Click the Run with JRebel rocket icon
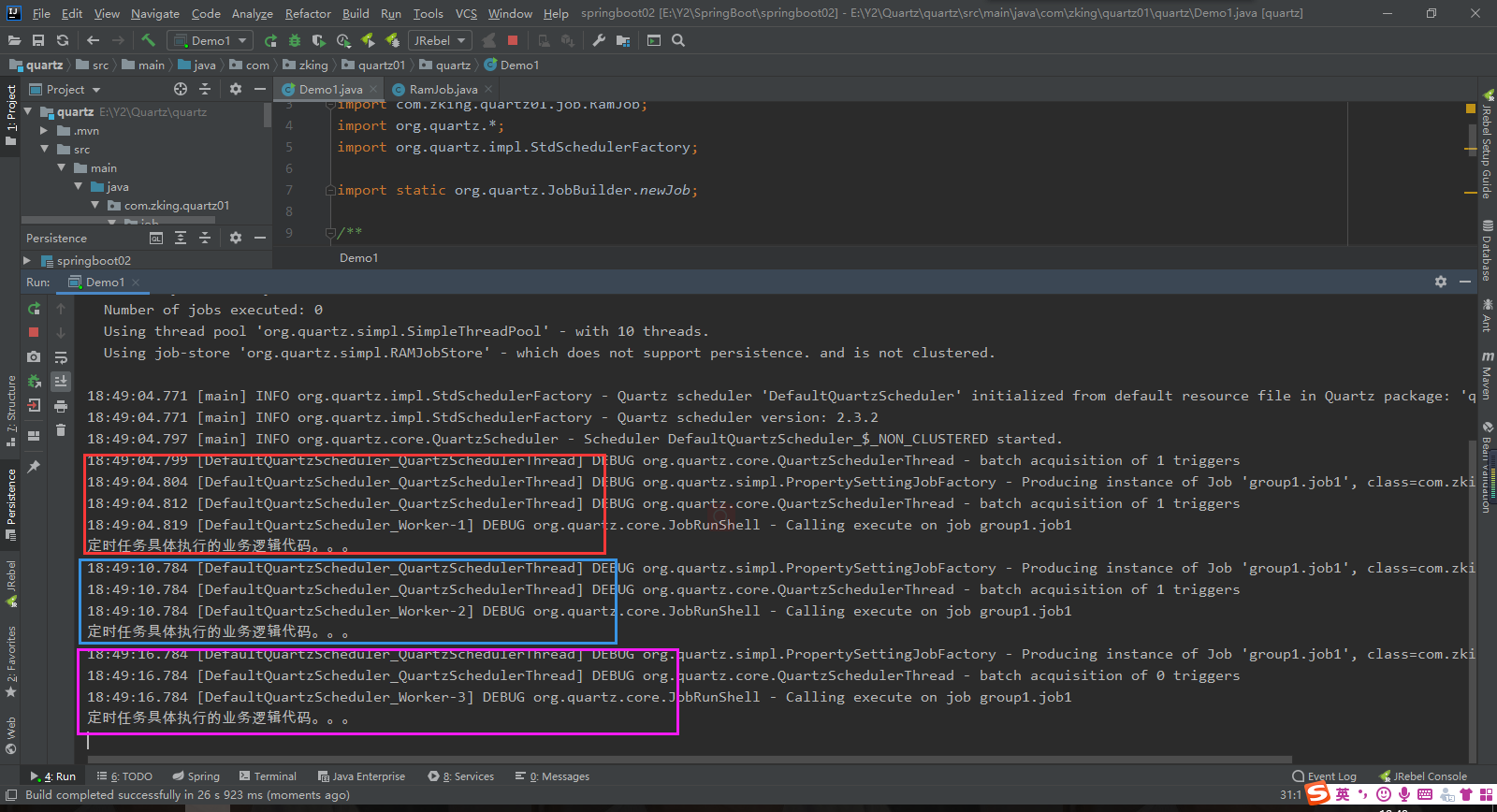The image size is (1497, 812). point(368,40)
